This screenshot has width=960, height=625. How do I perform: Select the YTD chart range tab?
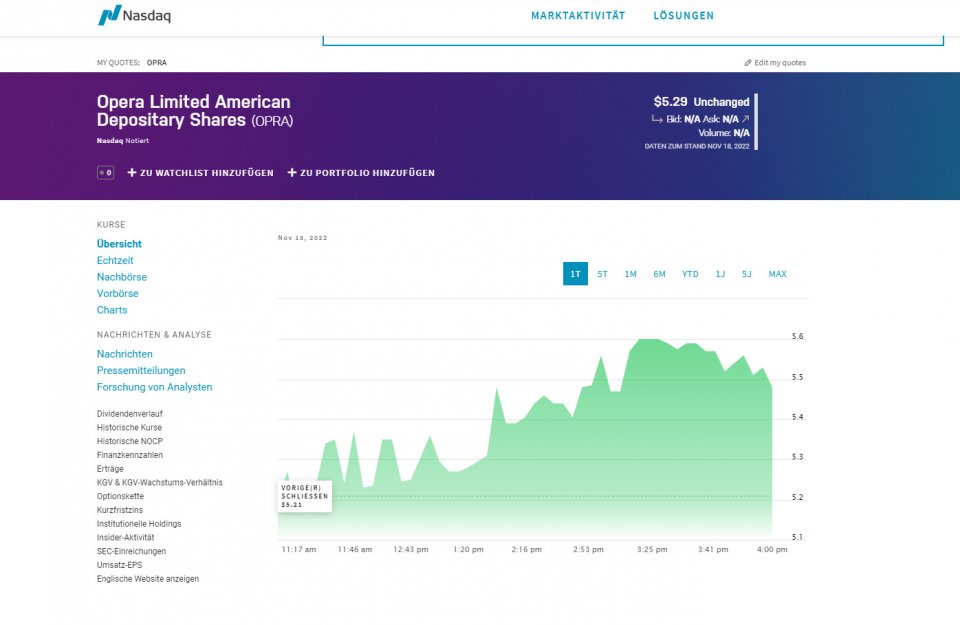(x=690, y=274)
